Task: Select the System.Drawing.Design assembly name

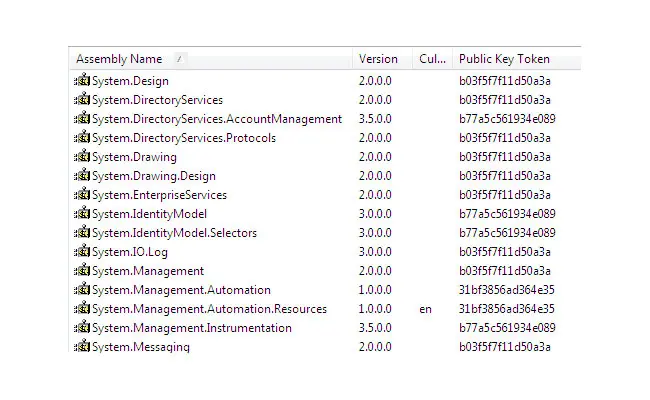Action: [154, 176]
